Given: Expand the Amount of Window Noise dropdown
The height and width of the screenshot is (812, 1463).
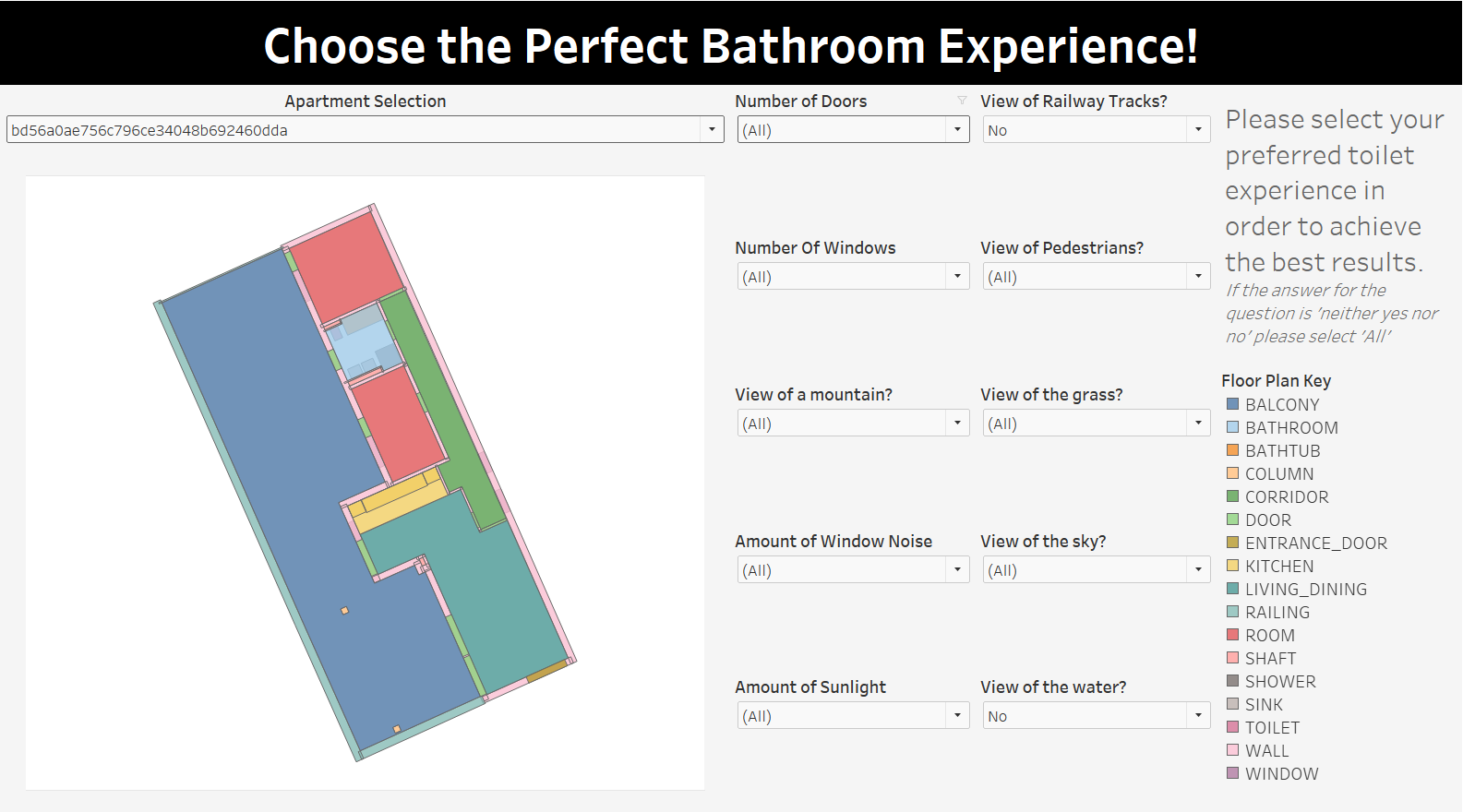Looking at the screenshot, I should 957,570.
